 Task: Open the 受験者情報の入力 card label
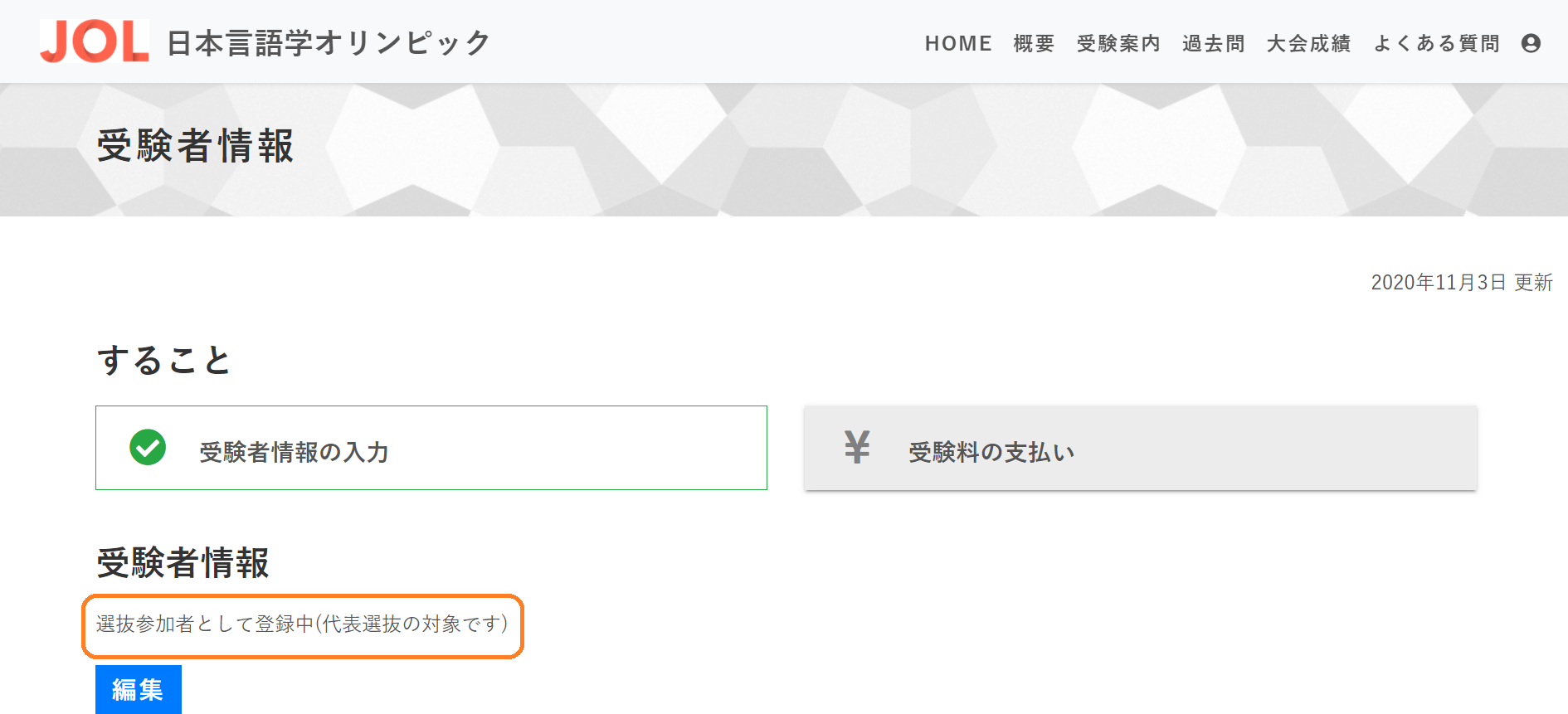pyautogui.click(x=294, y=452)
